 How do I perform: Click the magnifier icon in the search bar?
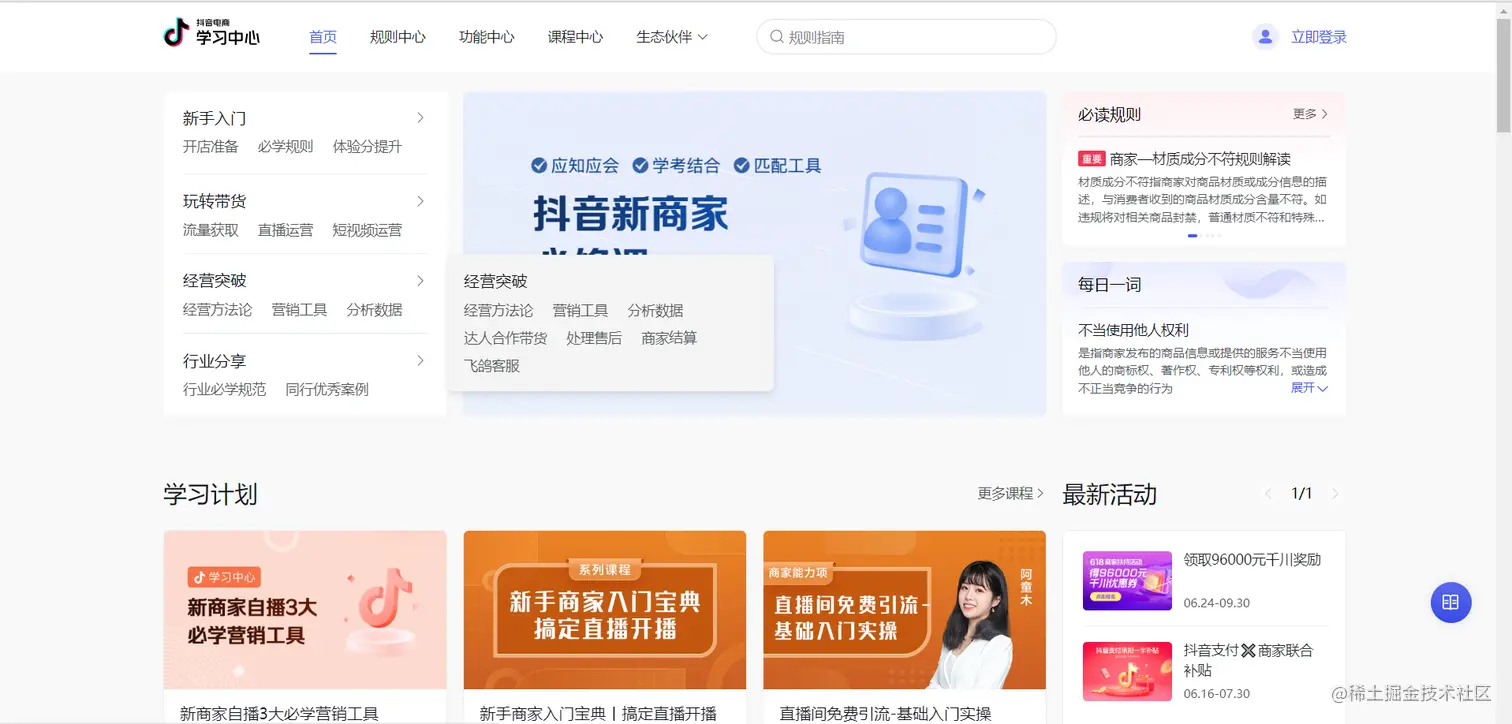coord(777,36)
